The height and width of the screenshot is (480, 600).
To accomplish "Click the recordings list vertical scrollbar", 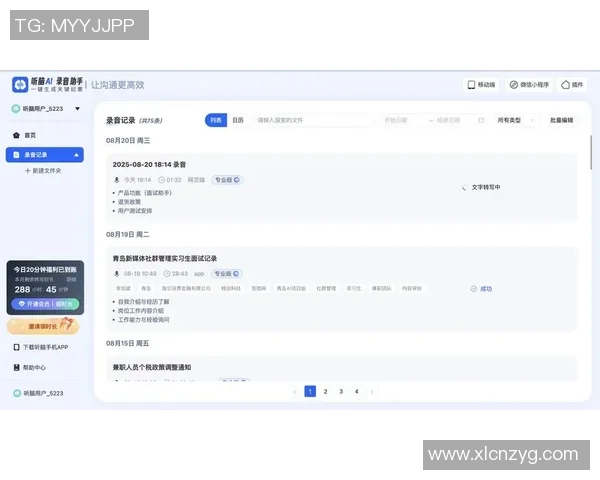I will click(x=591, y=152).
